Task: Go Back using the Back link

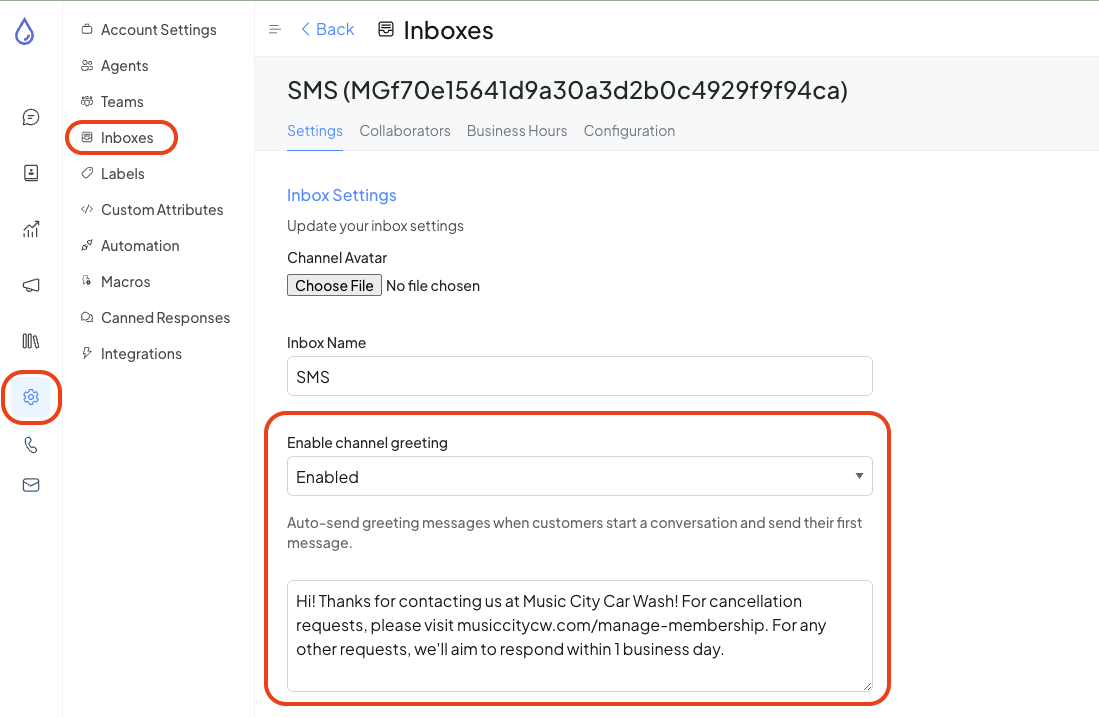Action: click(327, 29)
